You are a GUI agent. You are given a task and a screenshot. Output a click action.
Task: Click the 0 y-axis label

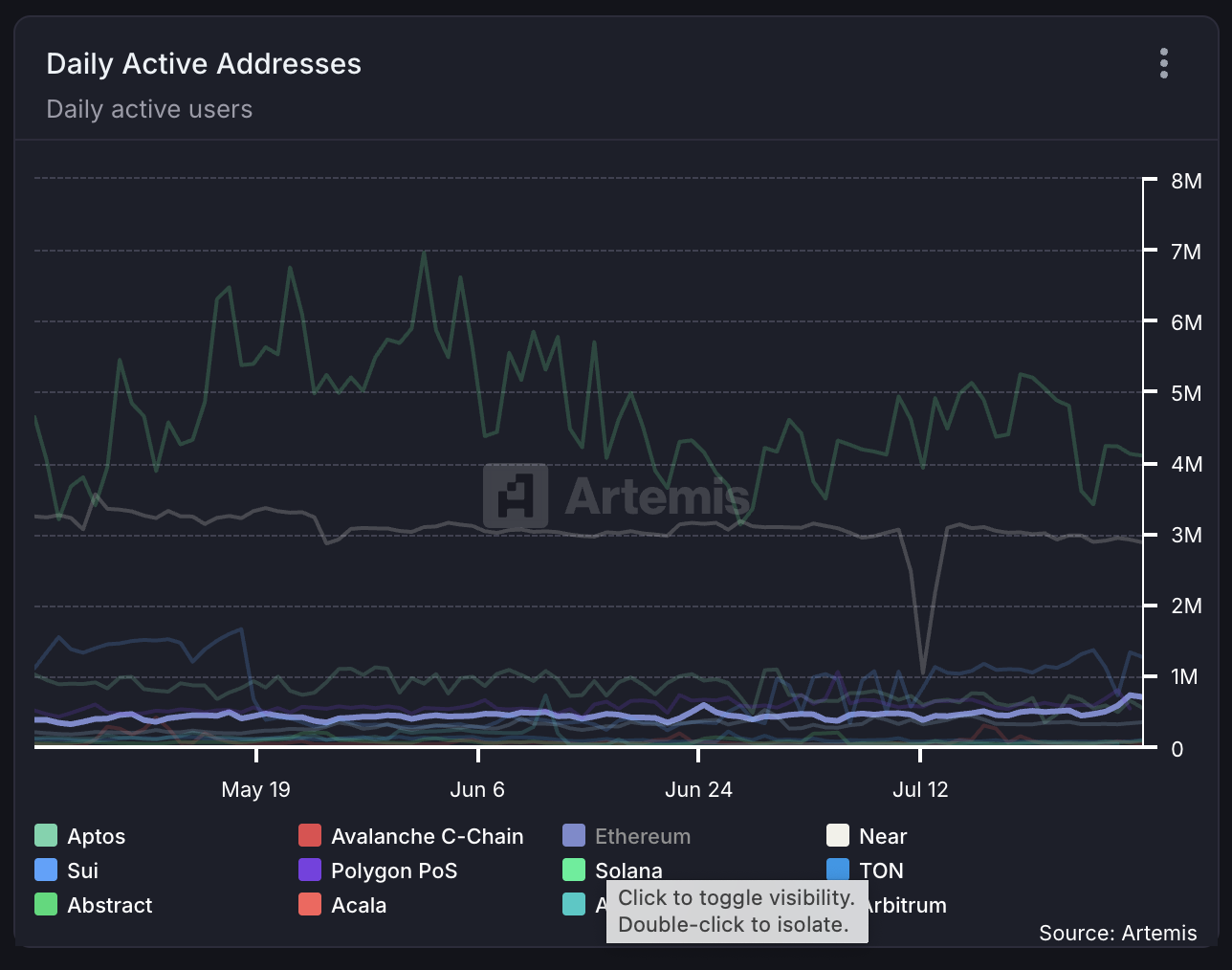[1177, 749]
